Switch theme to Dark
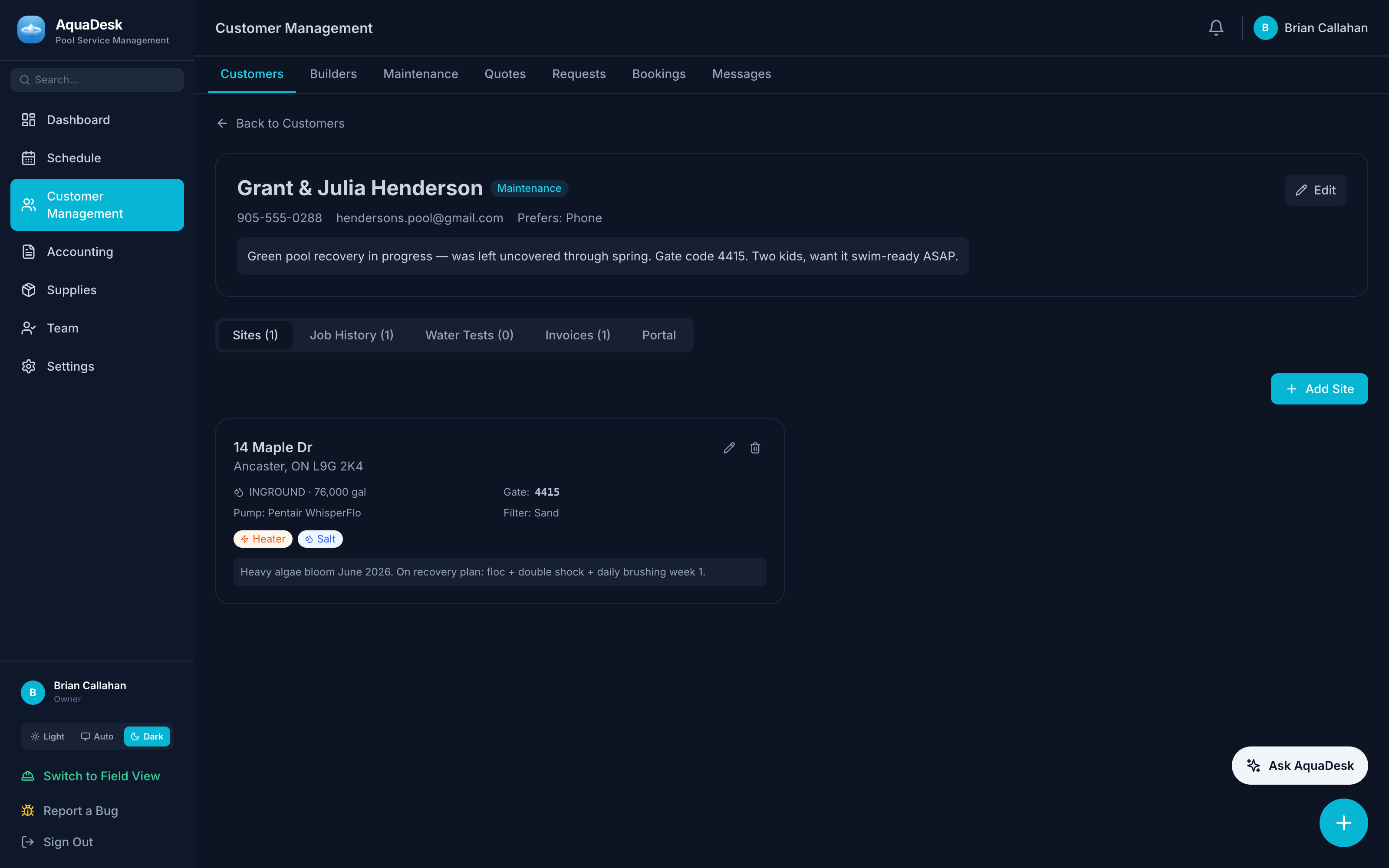 click(x=147, y=736)
